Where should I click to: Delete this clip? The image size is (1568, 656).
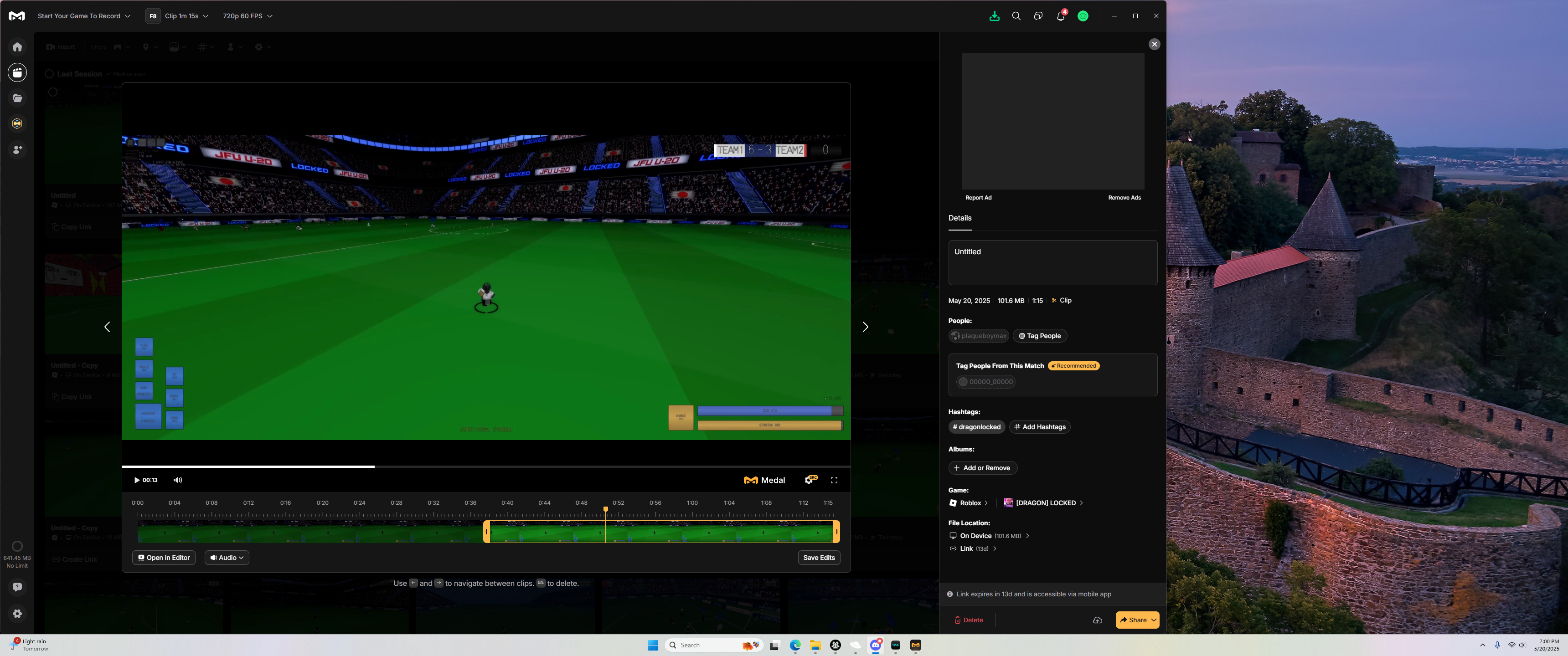(x=969, y=620)
